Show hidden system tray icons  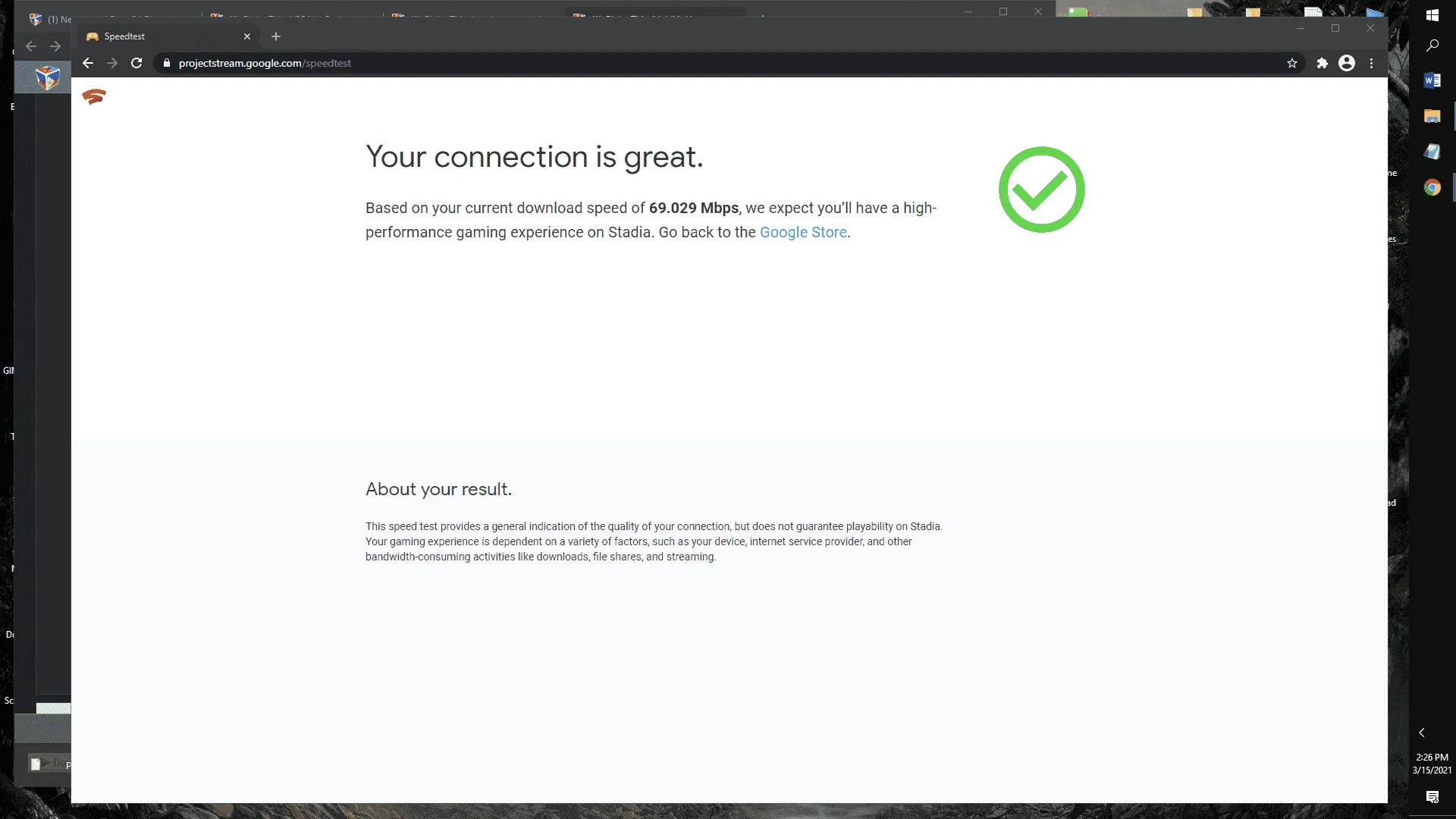click(x=1422, y=733)
